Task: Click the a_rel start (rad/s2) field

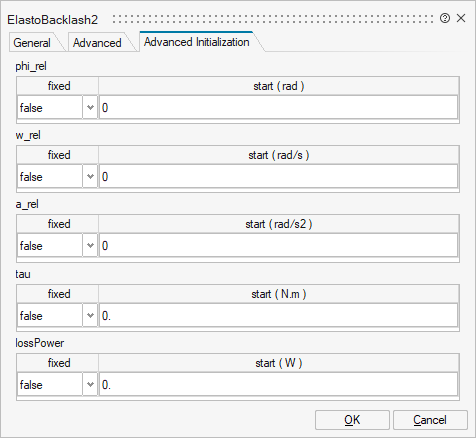Action: pyautogui.click(x=278, y=245)
